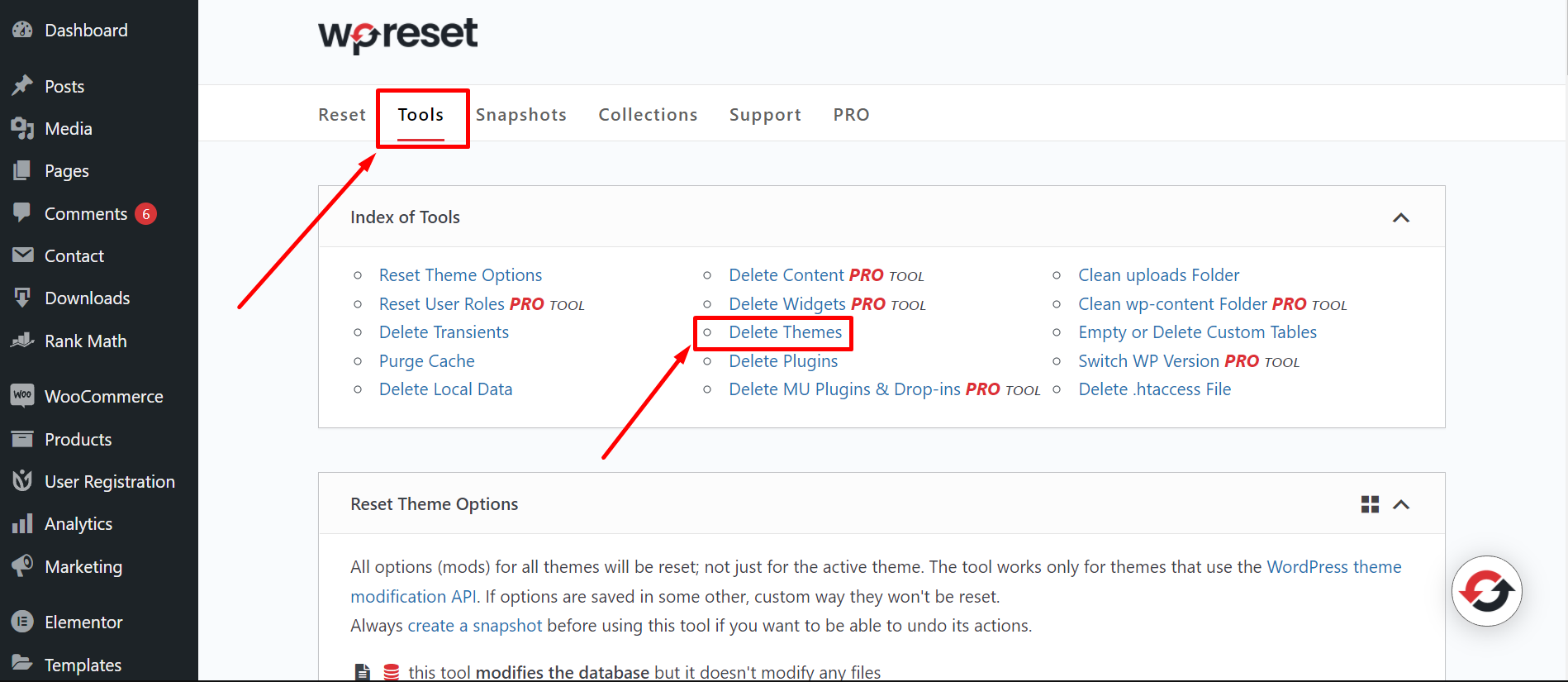Click Purge Cache link
1568x682 pixels.
tap(426, 361)
